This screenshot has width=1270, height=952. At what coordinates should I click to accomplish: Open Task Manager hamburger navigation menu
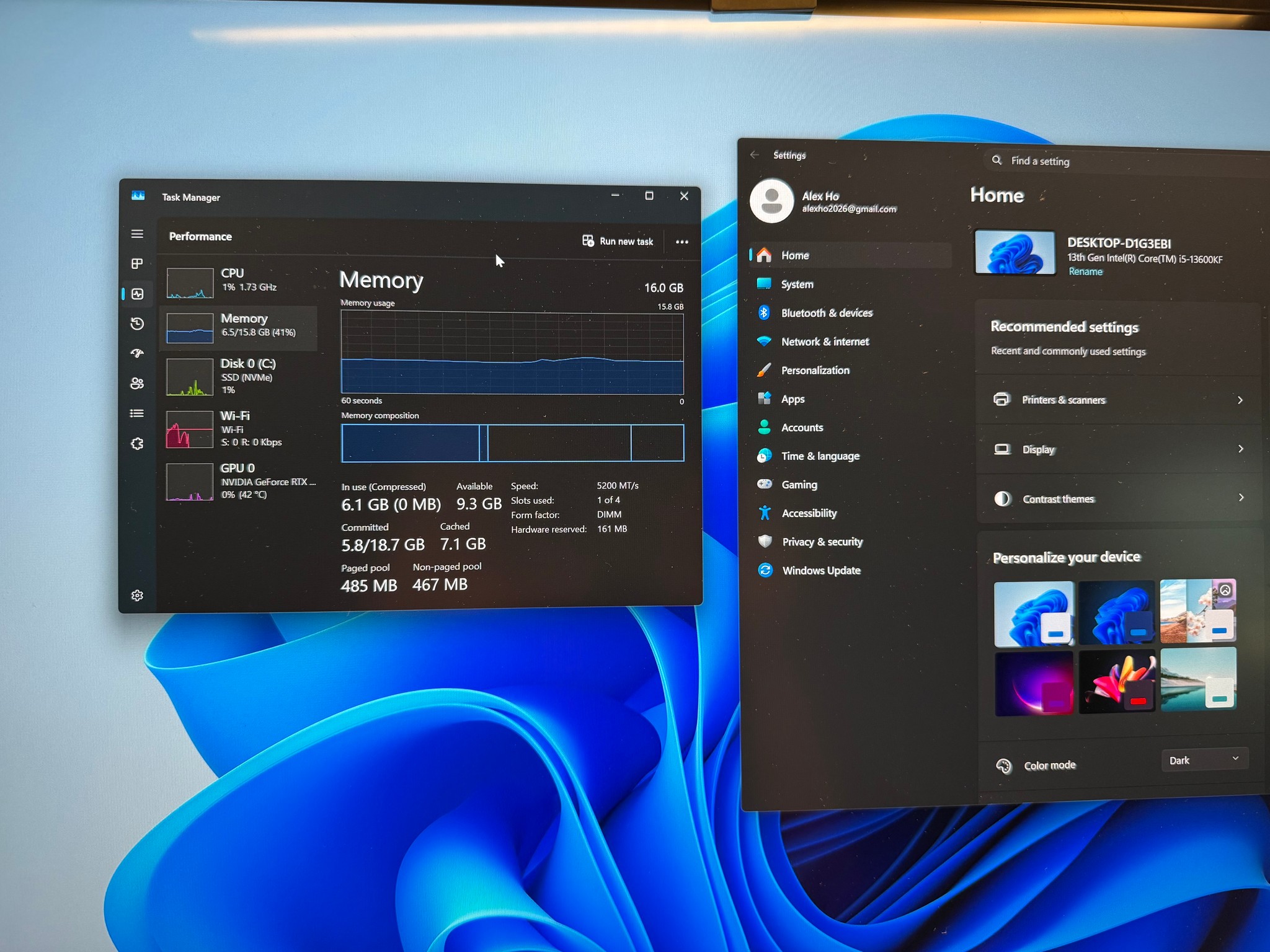click(137, 234)
